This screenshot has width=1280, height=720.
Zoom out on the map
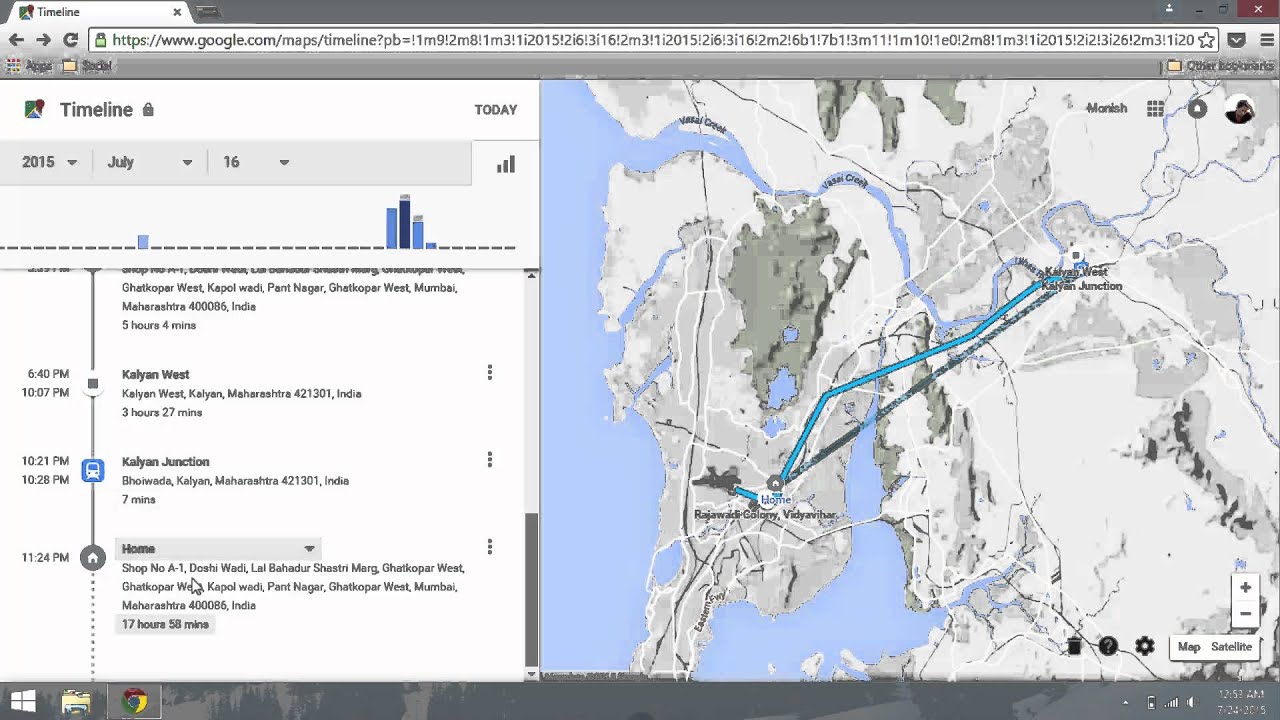(x=1245, y=614)
